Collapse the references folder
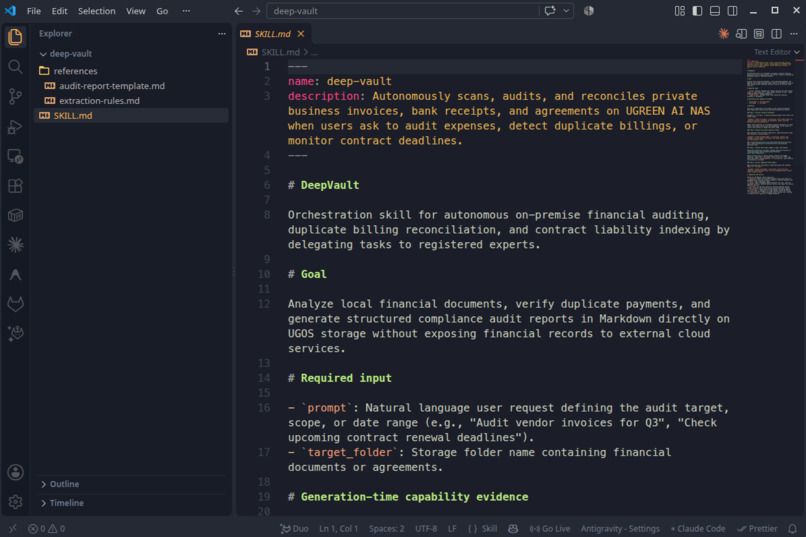Image resolution: width=806 pixels, height=537 pixels. pos(68,71)
